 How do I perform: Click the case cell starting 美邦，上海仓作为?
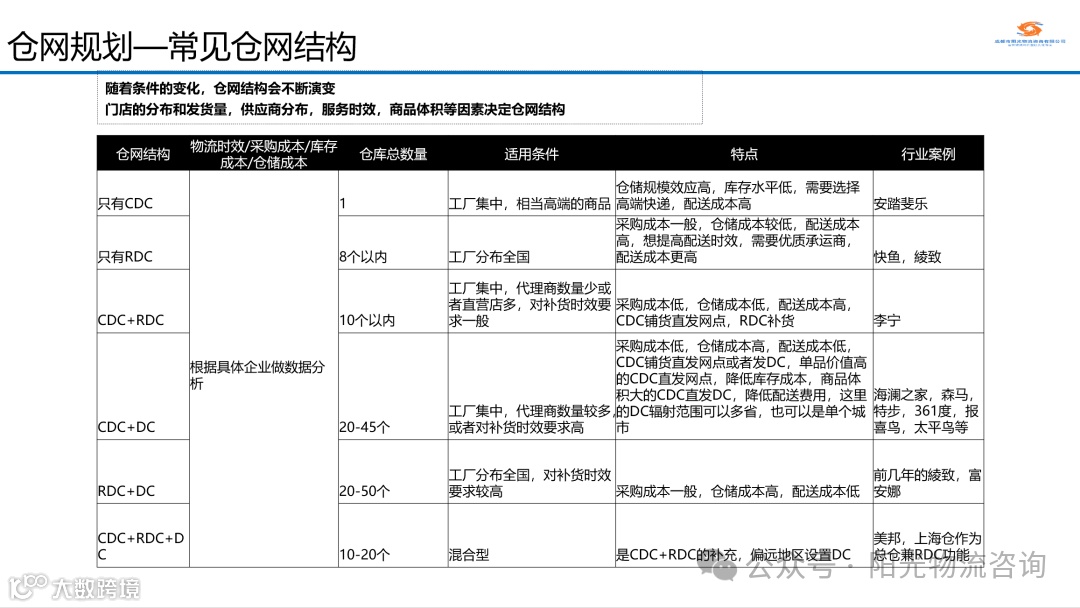tap(928, 535)
